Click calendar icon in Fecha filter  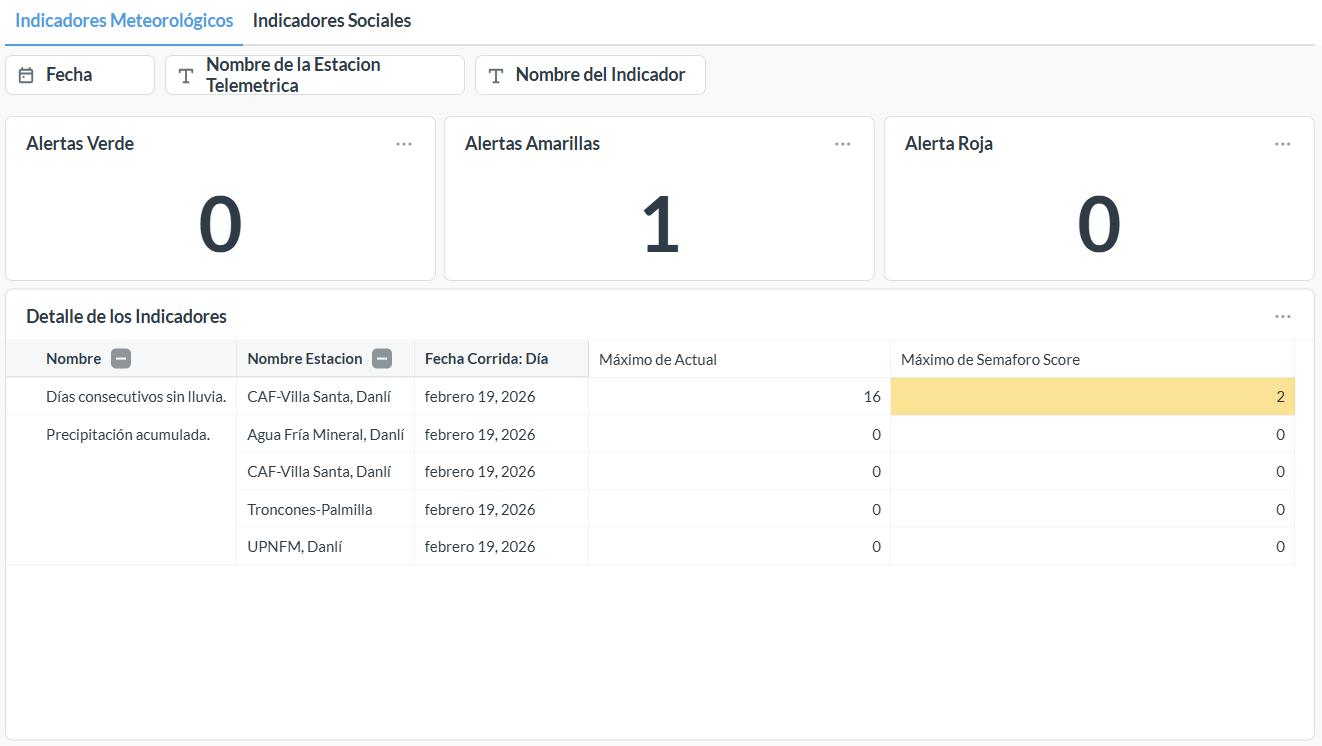click(x=27, y=75)
